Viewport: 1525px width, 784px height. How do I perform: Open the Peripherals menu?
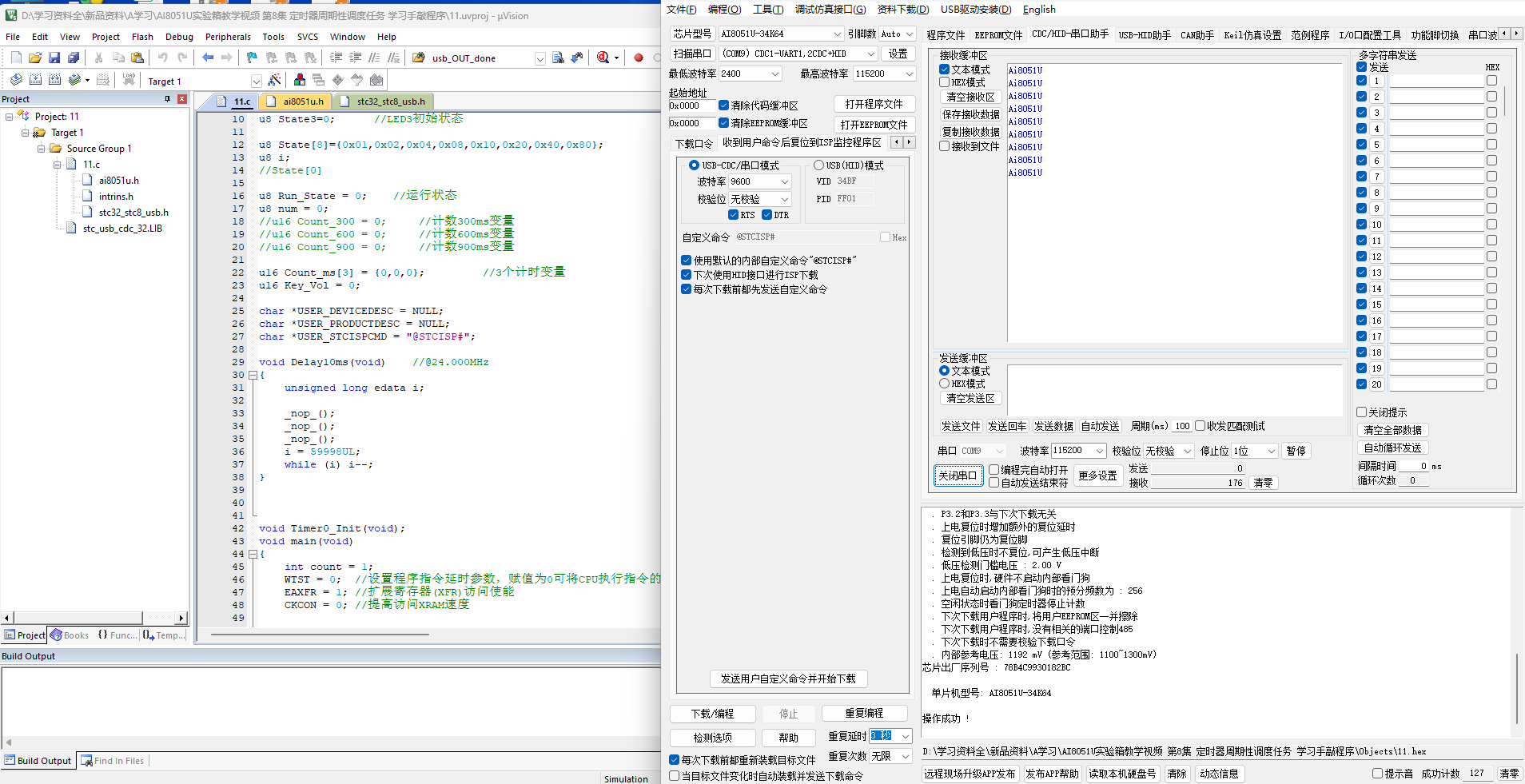(x=228, y=37)
